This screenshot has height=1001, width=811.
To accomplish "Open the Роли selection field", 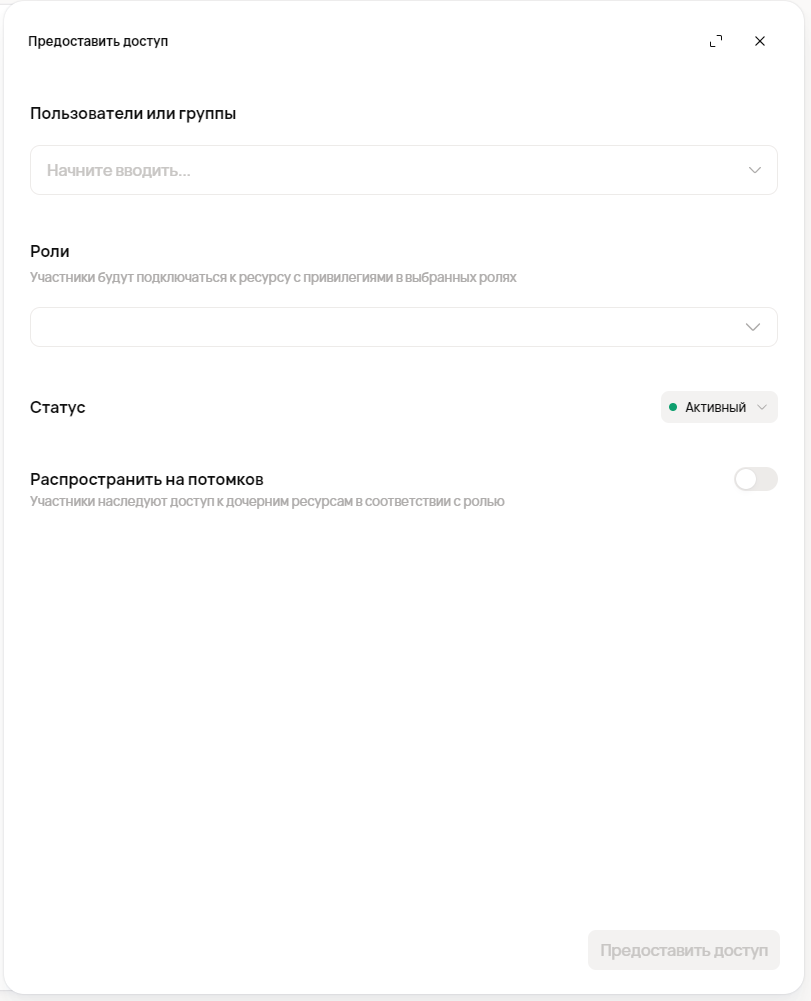I will pos(390,327).
